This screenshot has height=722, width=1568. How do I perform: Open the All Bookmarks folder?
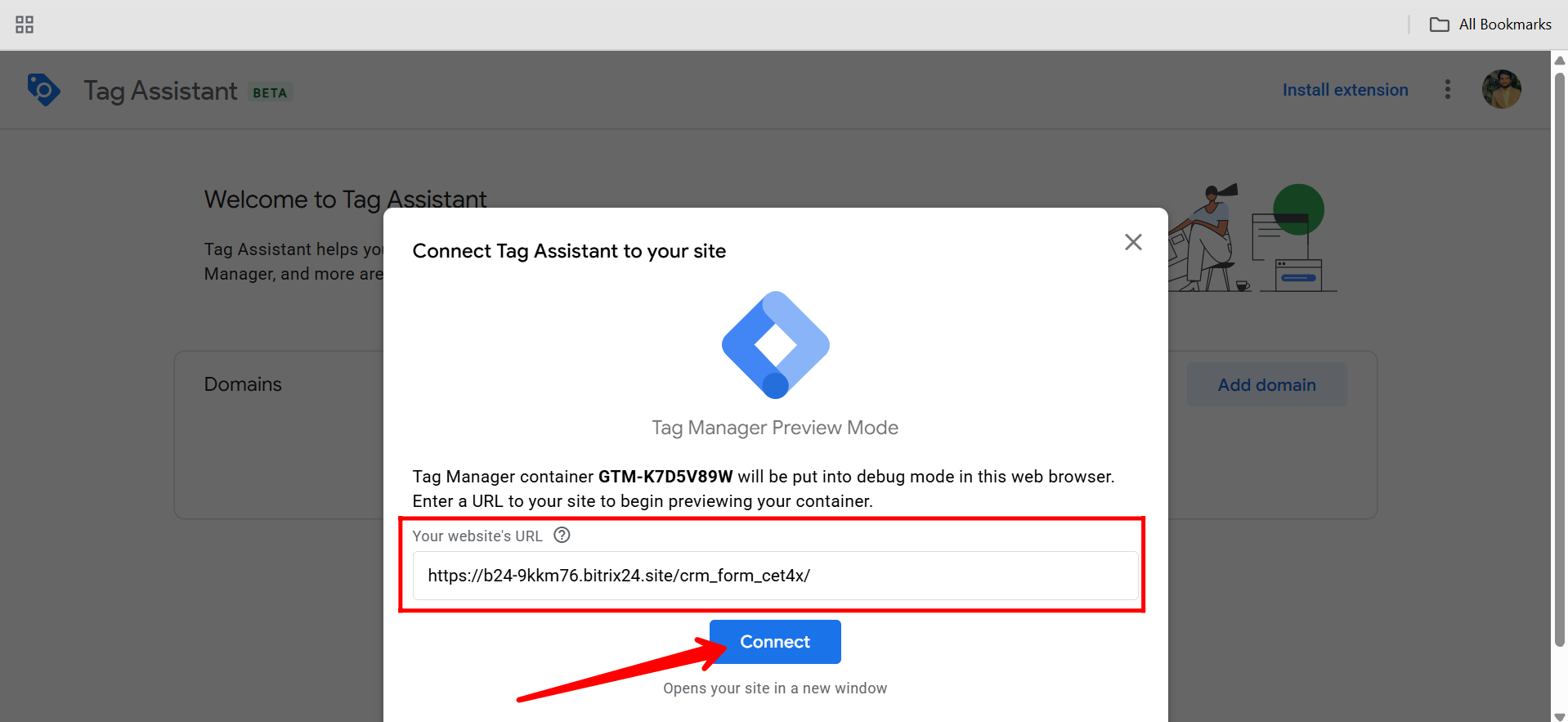pos(1490,25)
